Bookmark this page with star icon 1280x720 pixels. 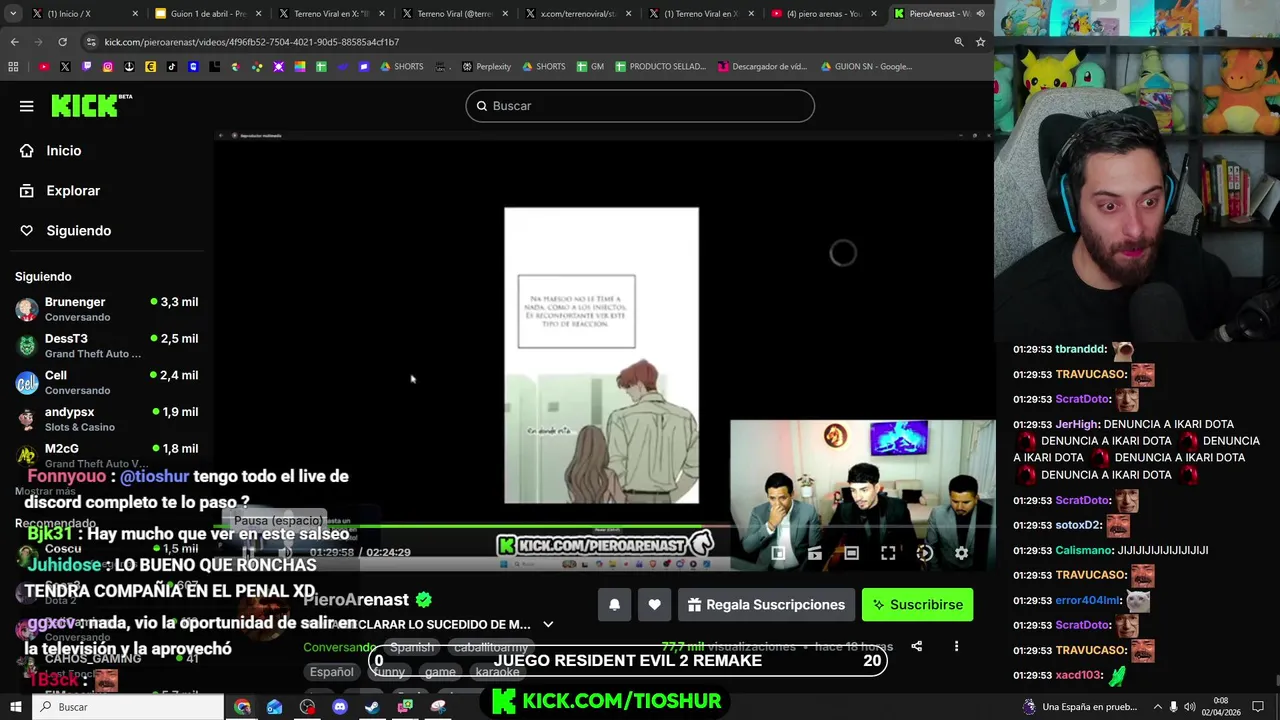tap(980, 42)
